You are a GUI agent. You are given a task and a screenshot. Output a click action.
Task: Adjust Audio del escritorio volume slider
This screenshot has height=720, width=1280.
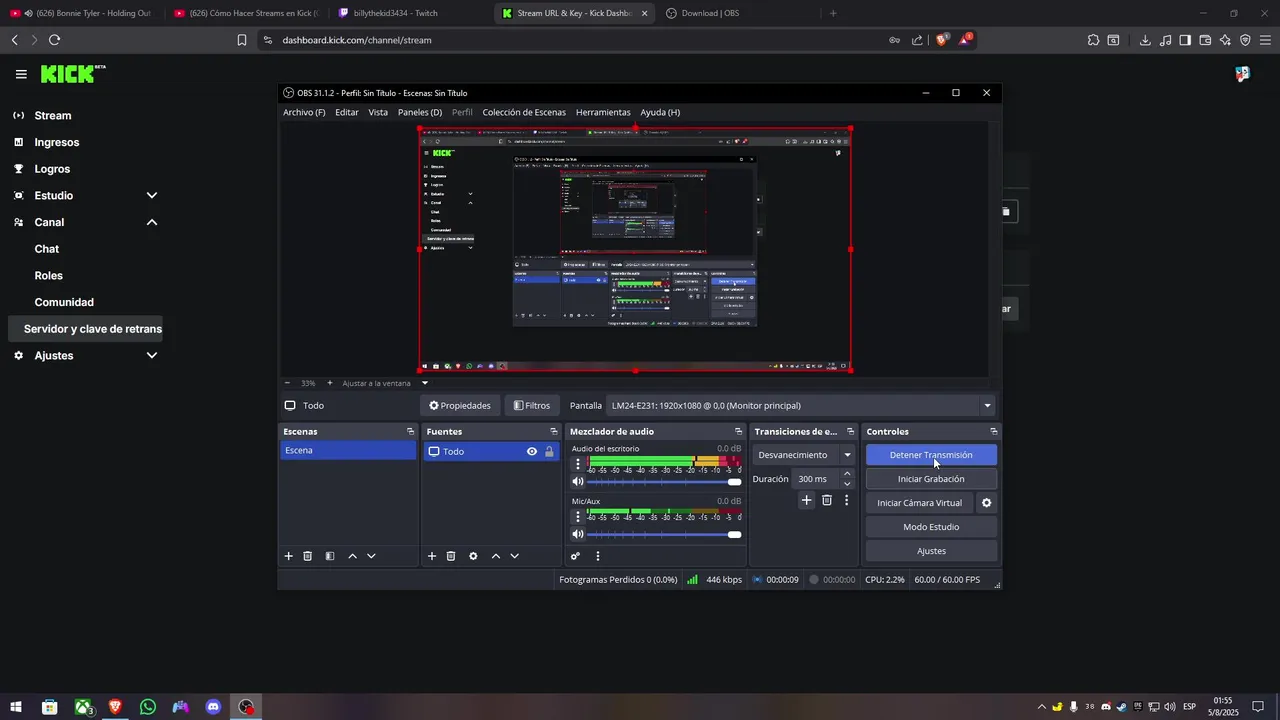(665, 482)
